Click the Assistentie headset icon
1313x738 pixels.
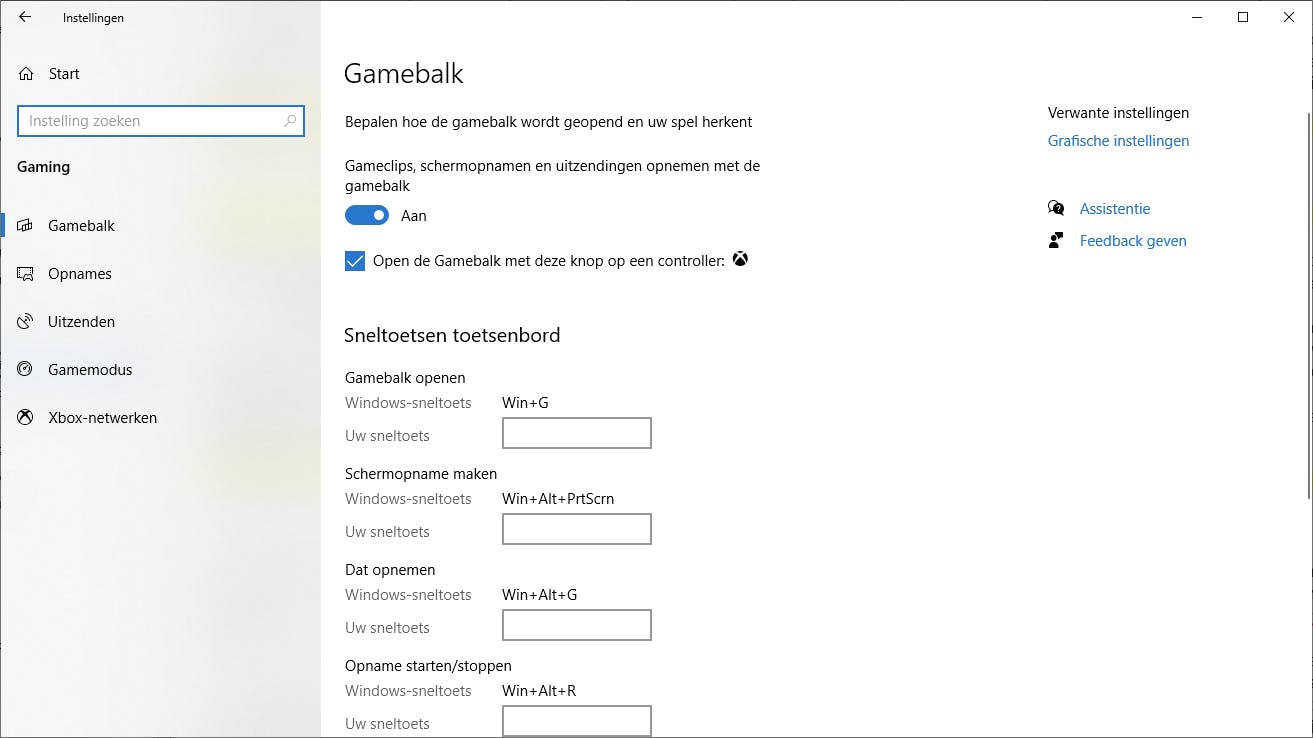(1056, 208)
